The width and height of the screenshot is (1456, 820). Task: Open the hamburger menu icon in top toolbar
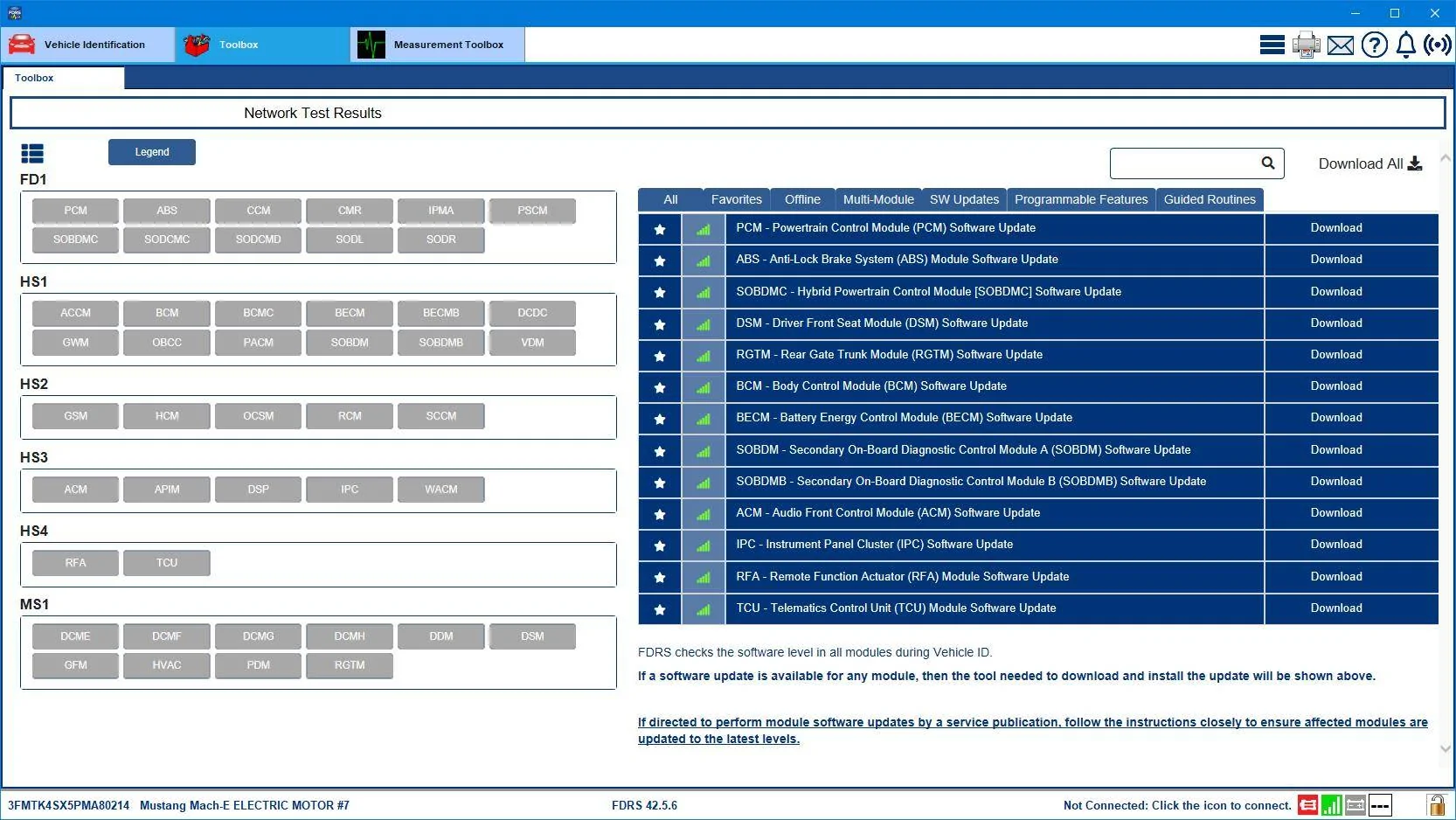[x=1272, y=45]
